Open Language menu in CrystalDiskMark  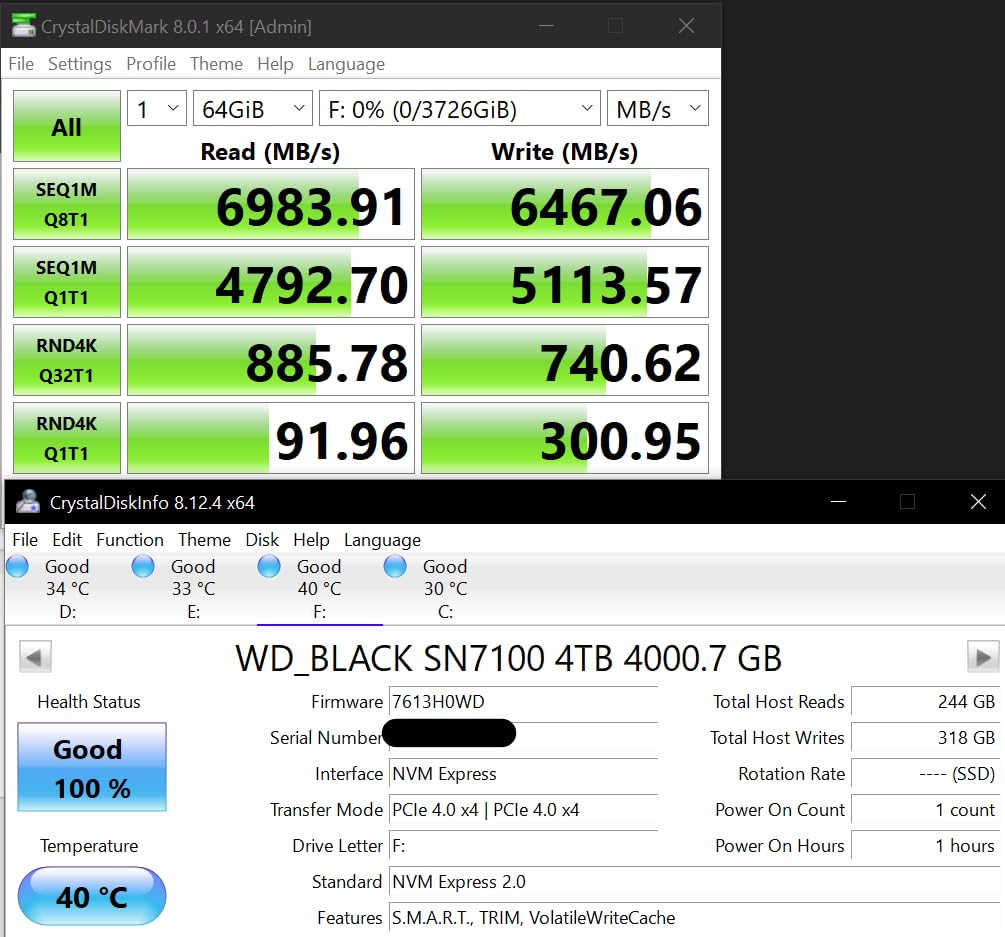346,64
